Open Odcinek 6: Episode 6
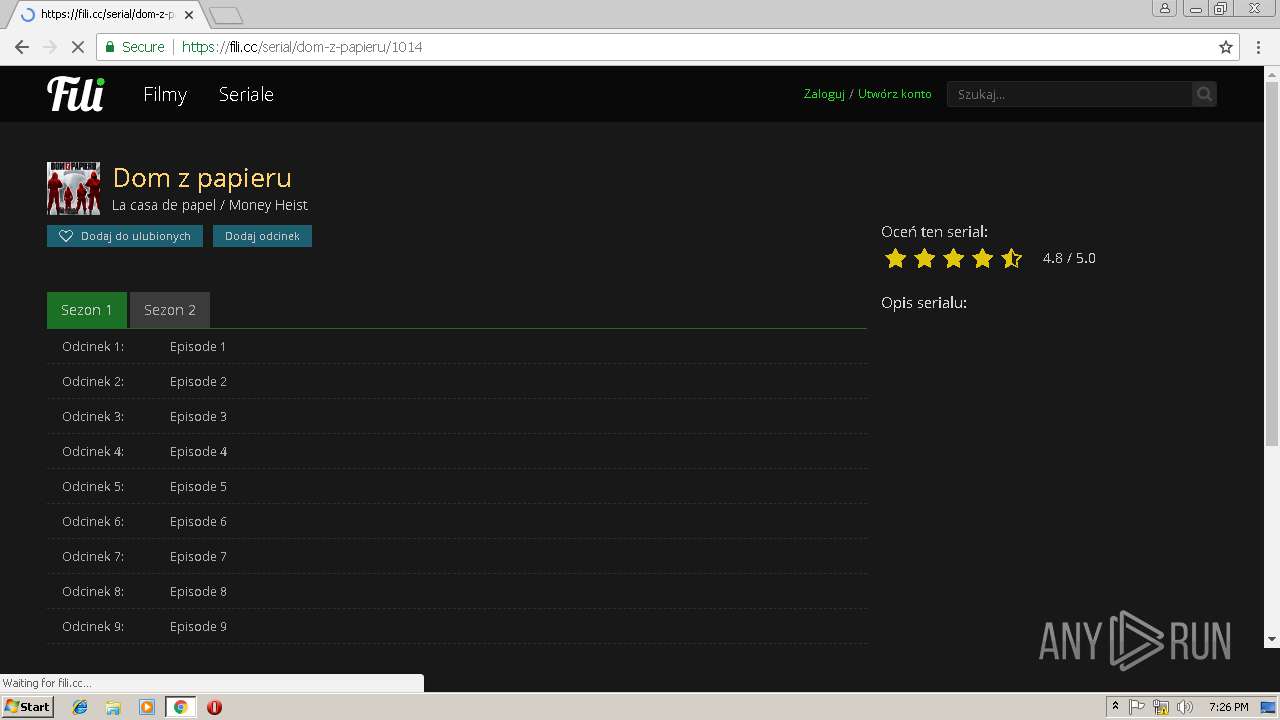The height and width of the screenshot is (720, 1280). [457, 521]
